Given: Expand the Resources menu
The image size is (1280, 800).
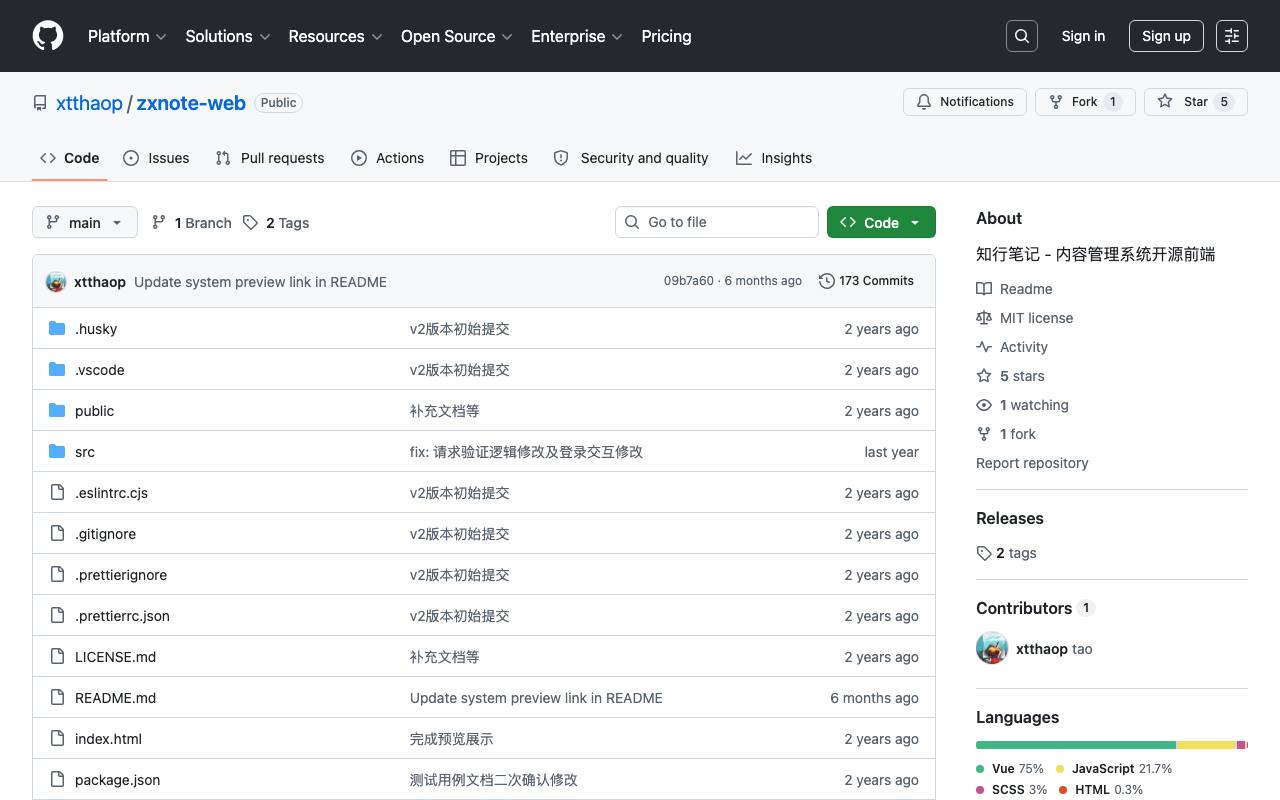Looking at the screenshot, I should (335, 36).
